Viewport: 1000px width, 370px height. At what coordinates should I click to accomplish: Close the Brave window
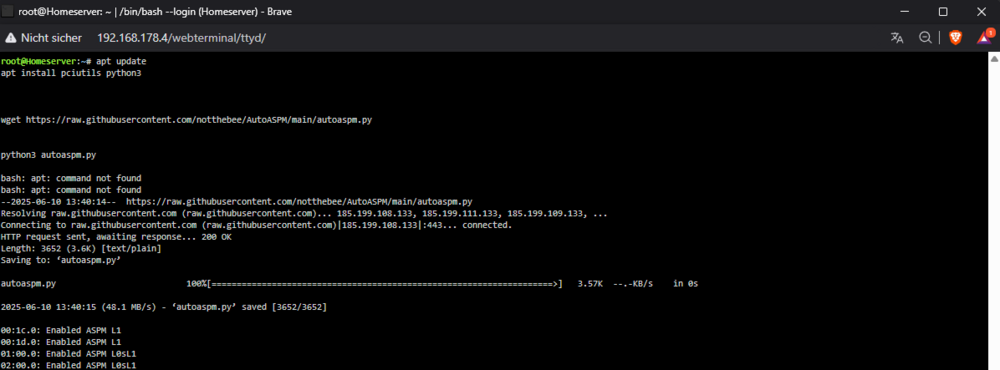(982, 11)
